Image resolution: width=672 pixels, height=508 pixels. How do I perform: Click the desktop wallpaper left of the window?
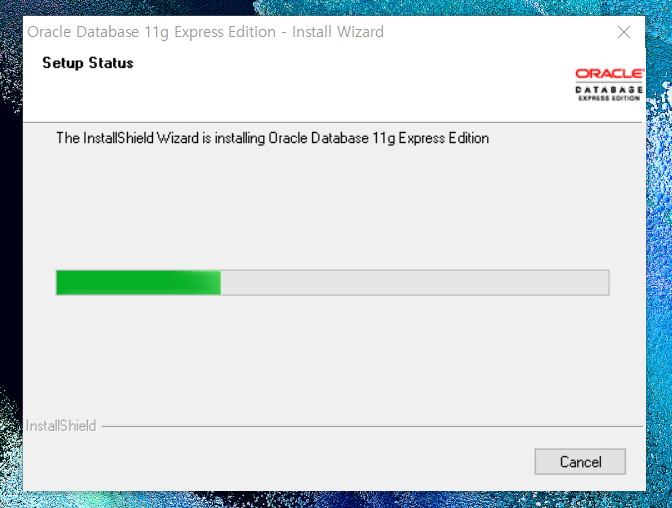pyautogui.click(x=11, y=257)
